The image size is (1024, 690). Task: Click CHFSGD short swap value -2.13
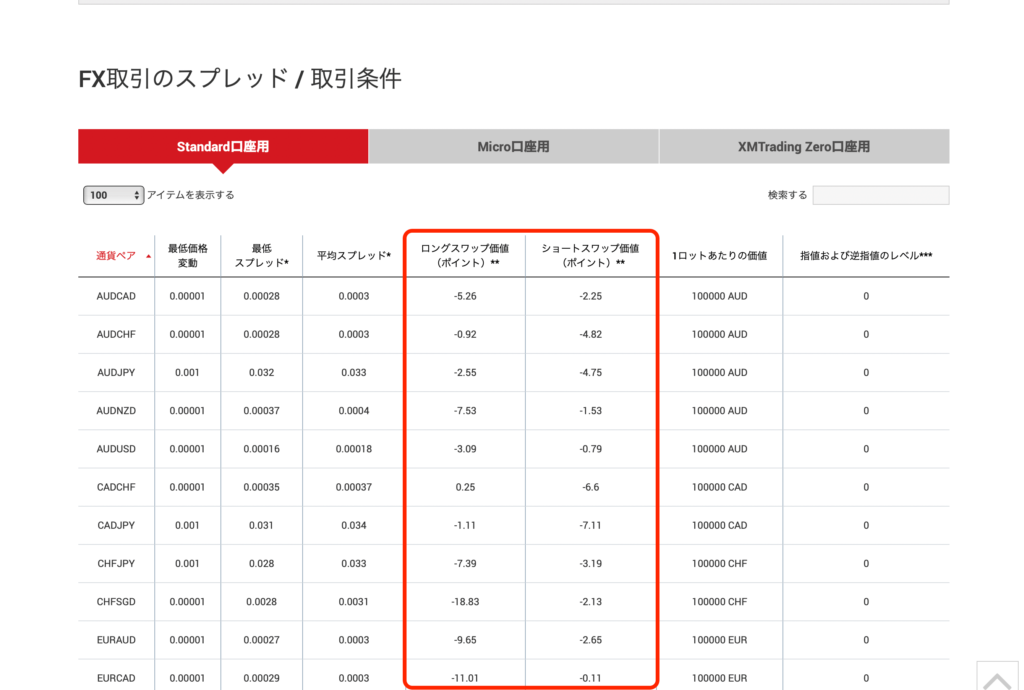coord(590,601)
